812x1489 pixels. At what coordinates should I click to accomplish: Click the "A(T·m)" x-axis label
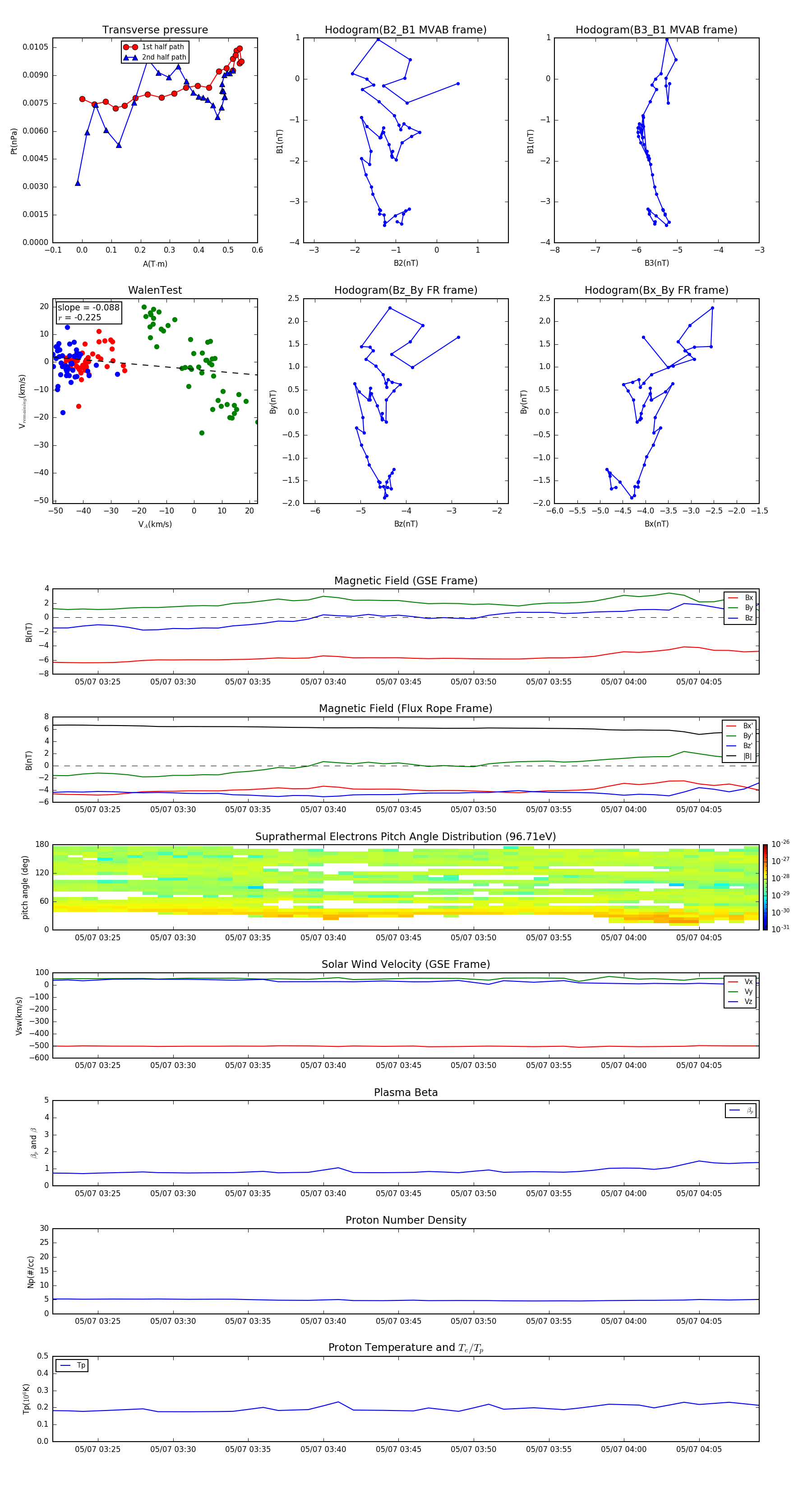point(155,264)
